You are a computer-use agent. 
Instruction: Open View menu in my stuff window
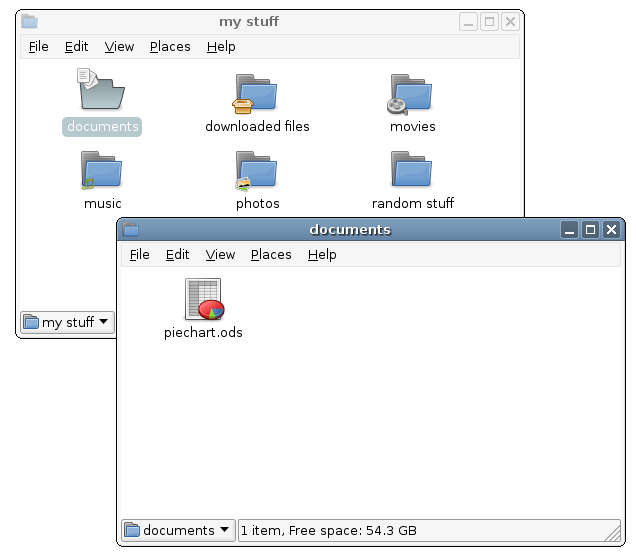click(x=119, y=47)
